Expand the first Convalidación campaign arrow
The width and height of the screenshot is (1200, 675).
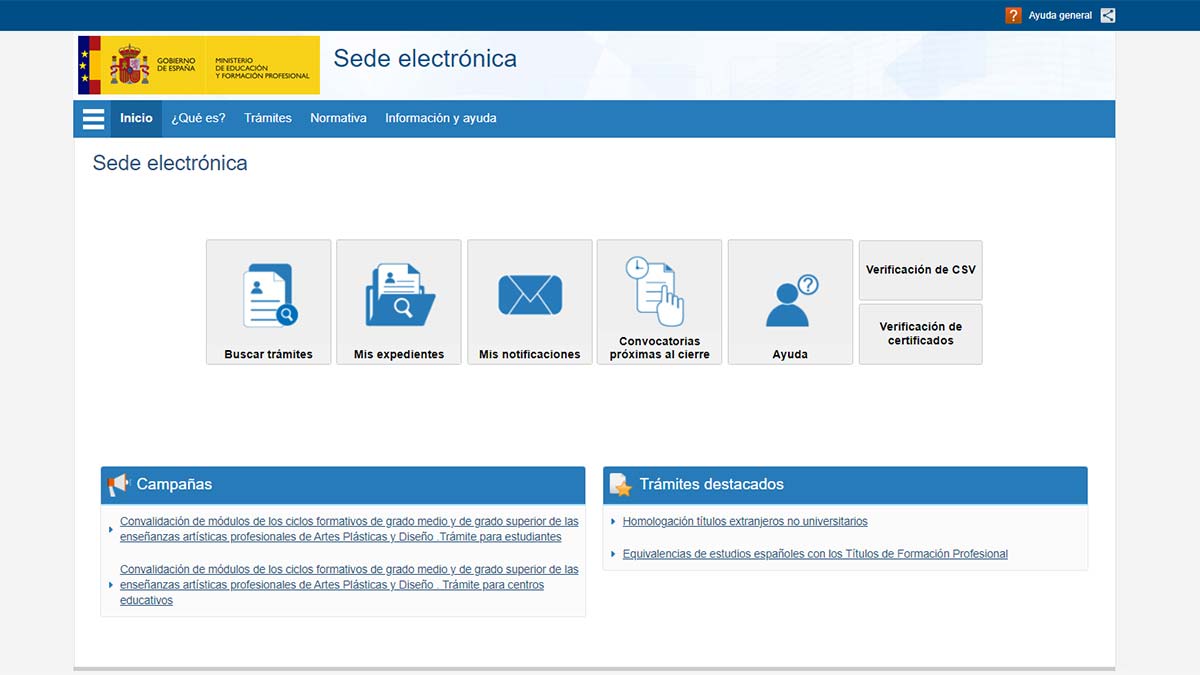click(x=112, y=528)
